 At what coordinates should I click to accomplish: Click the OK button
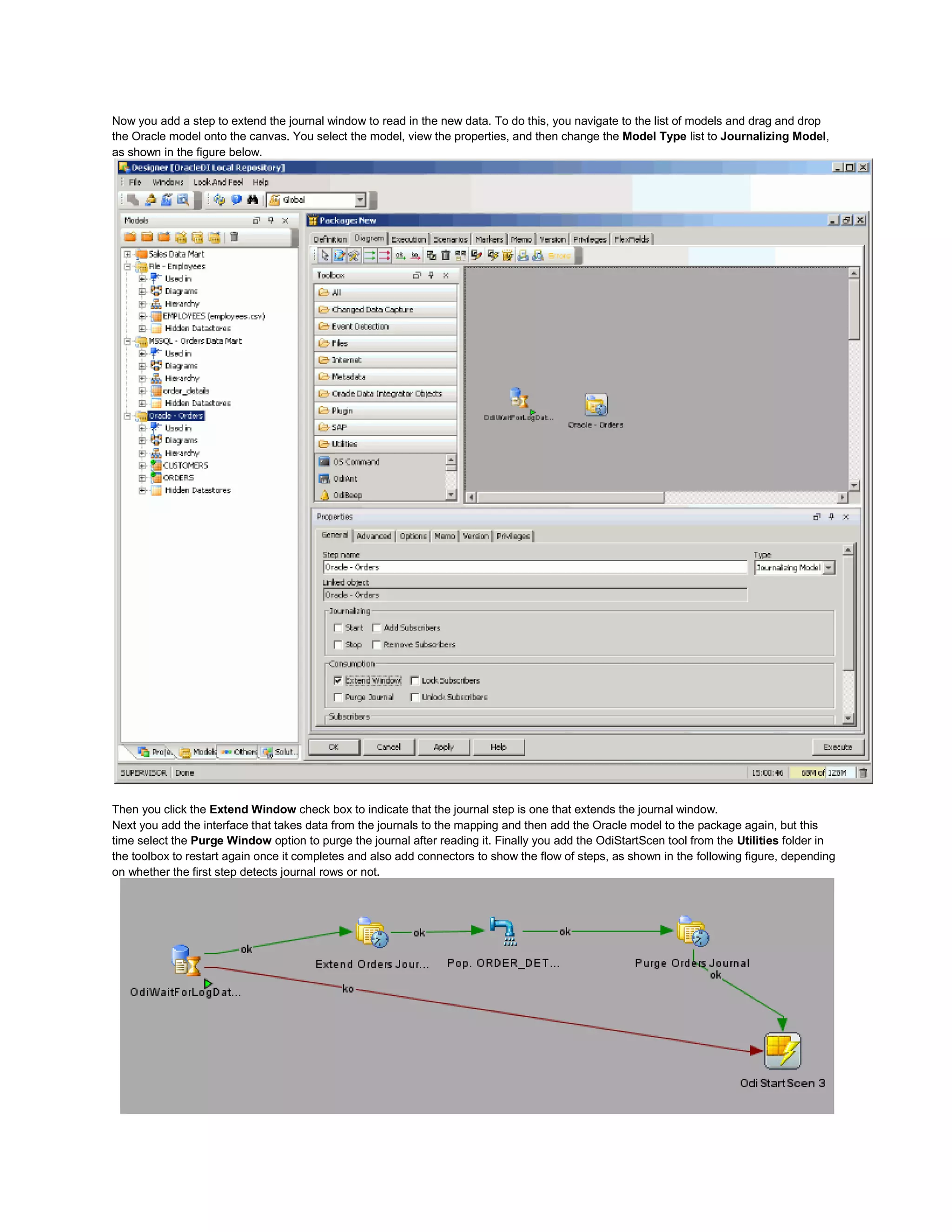(334, 747)
